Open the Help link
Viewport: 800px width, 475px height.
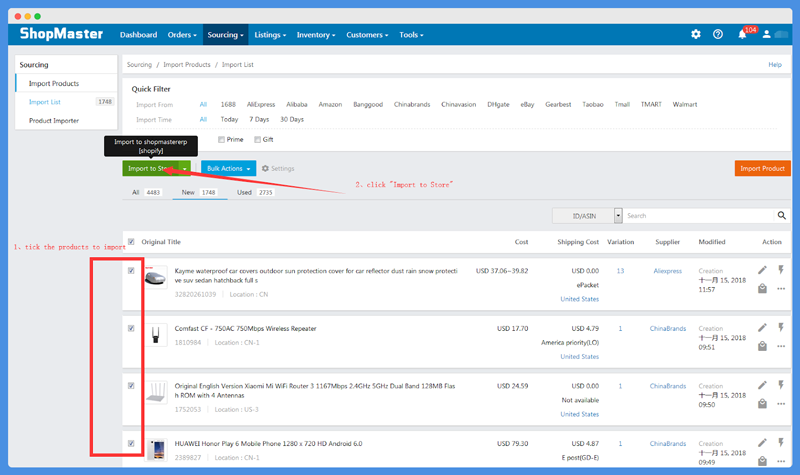[x=774, y=65]
